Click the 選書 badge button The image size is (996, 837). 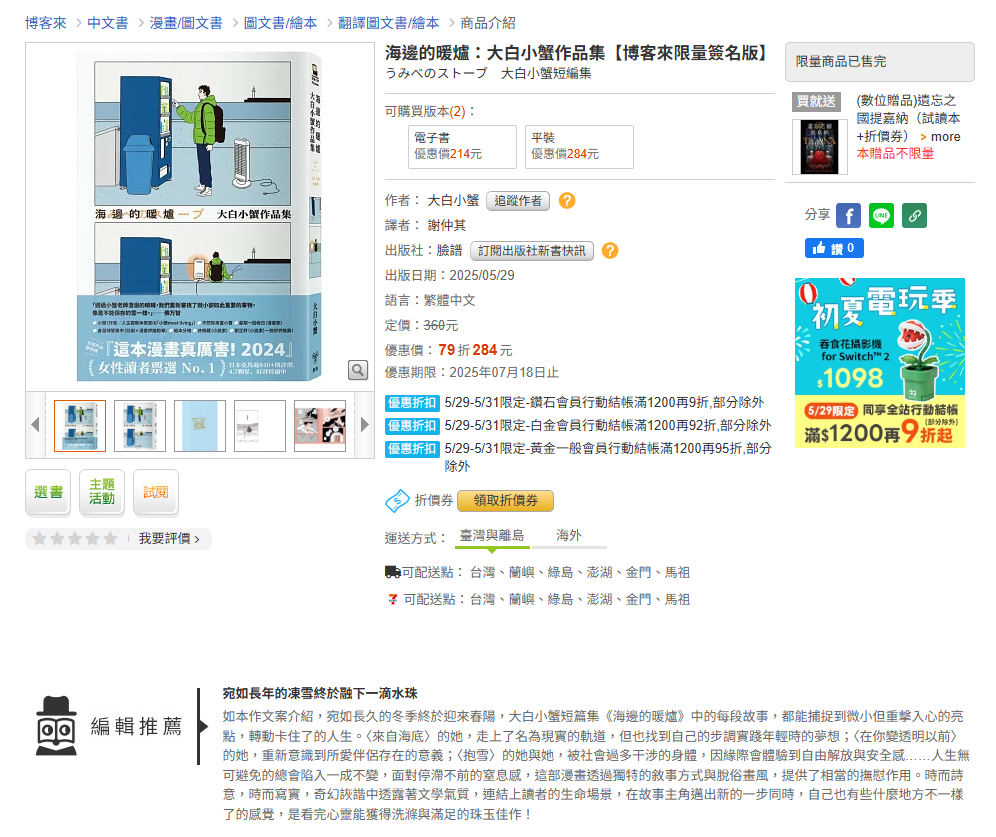(48, 492)
